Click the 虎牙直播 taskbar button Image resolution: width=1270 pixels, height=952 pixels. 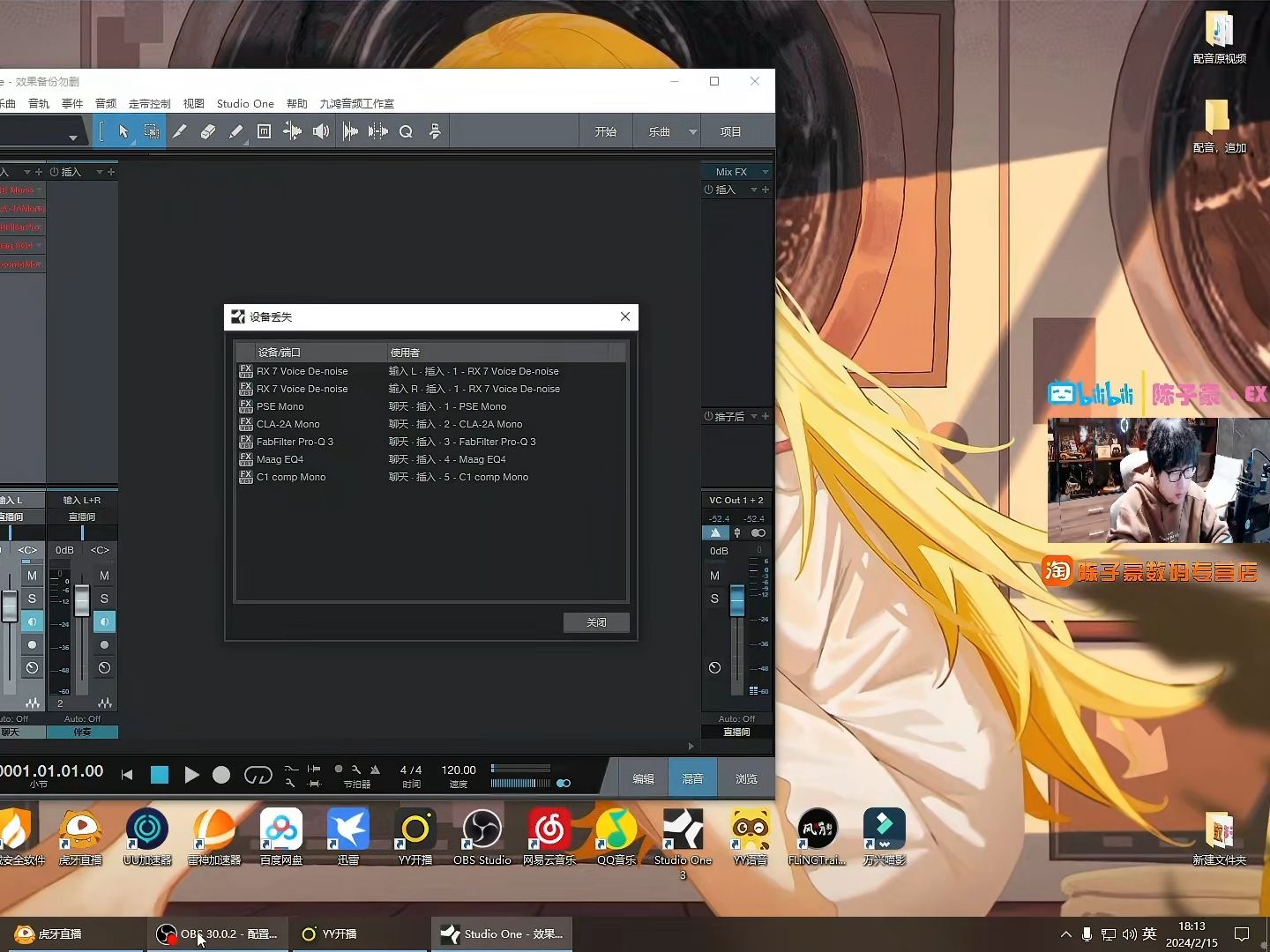[73, 934]
